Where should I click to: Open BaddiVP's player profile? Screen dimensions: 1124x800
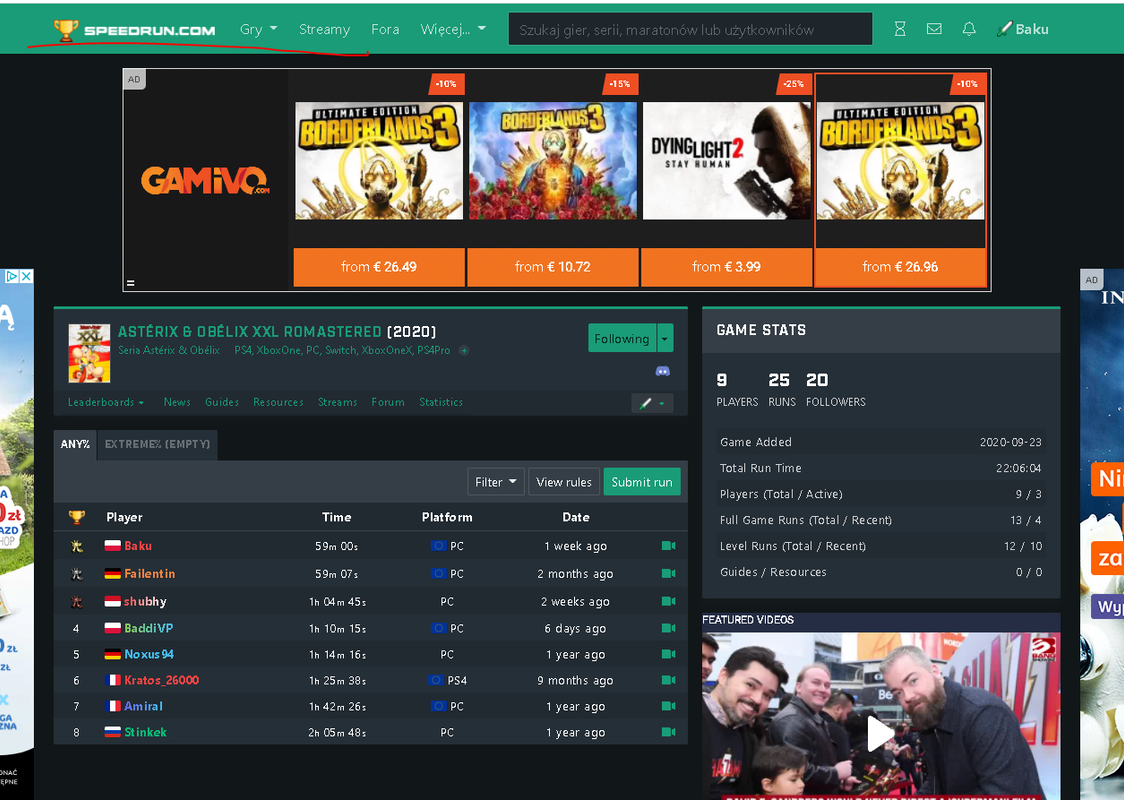pyautogui.click(x=148, y=628)
